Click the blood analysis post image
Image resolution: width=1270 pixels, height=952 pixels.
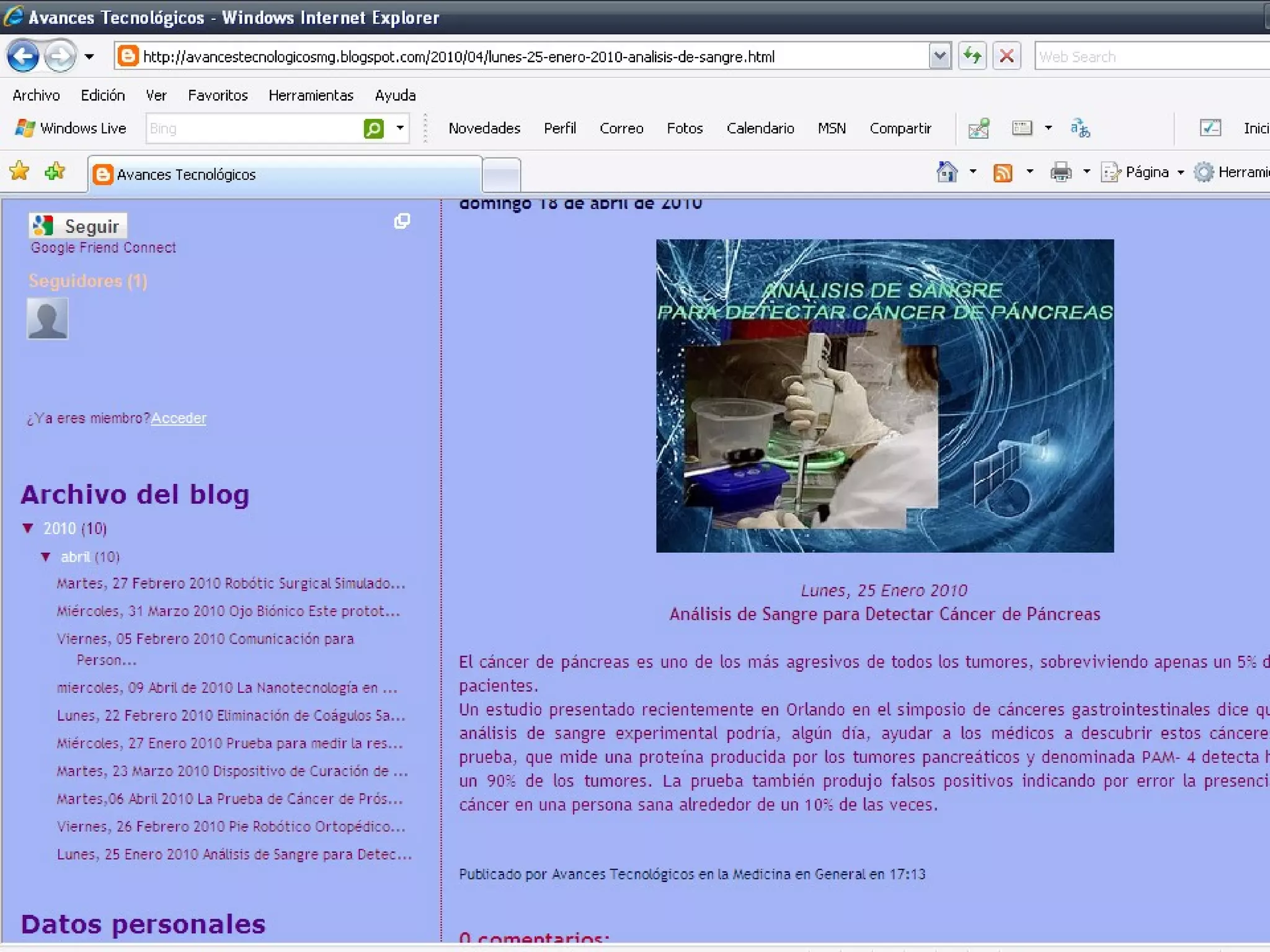(x=884, y=395)
